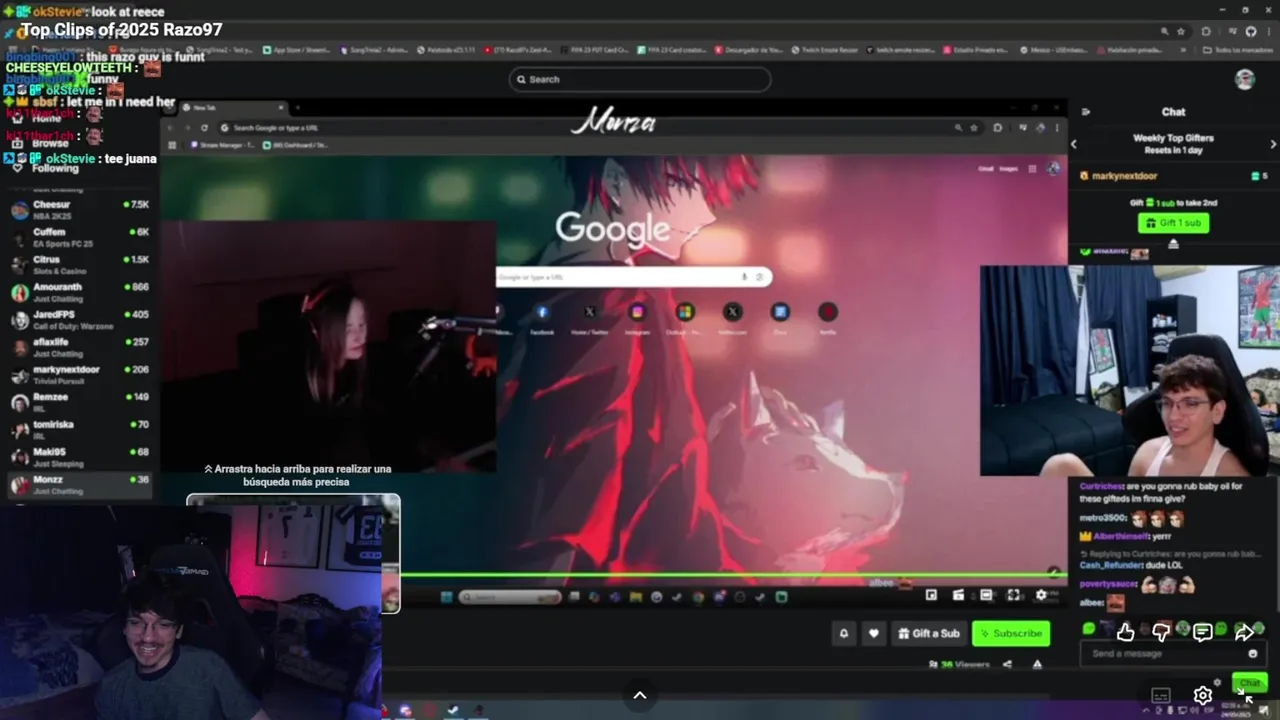This screenshot has width=1280, height=720.
Task: Select Maki95 channel in sidebar
Action: [80, 457]
